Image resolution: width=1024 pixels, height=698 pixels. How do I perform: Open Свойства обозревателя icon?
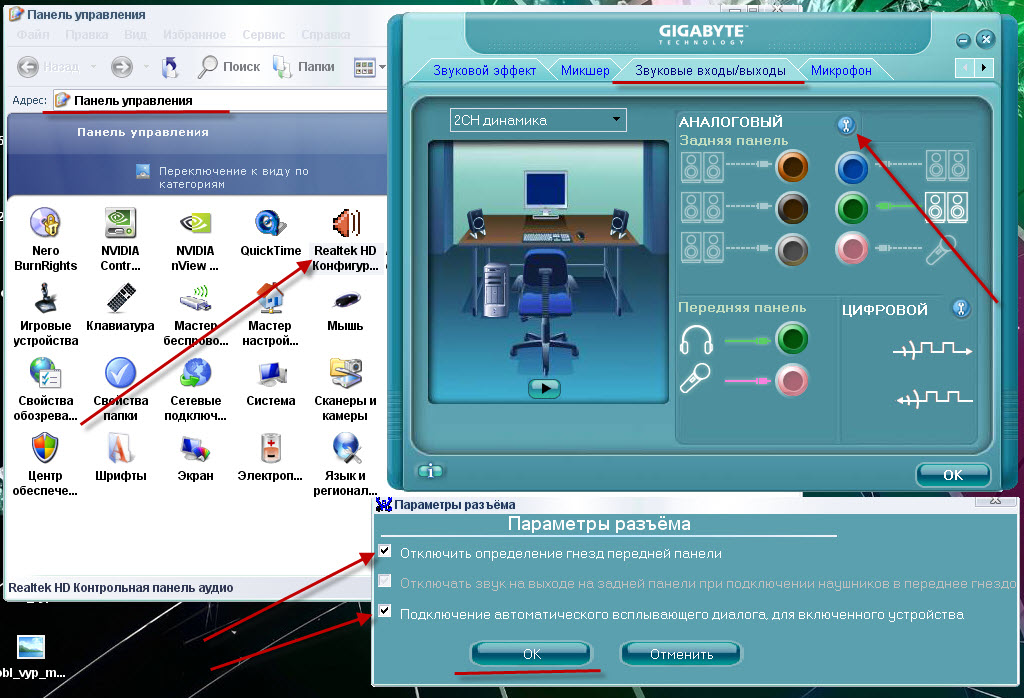tap(45, 389)
